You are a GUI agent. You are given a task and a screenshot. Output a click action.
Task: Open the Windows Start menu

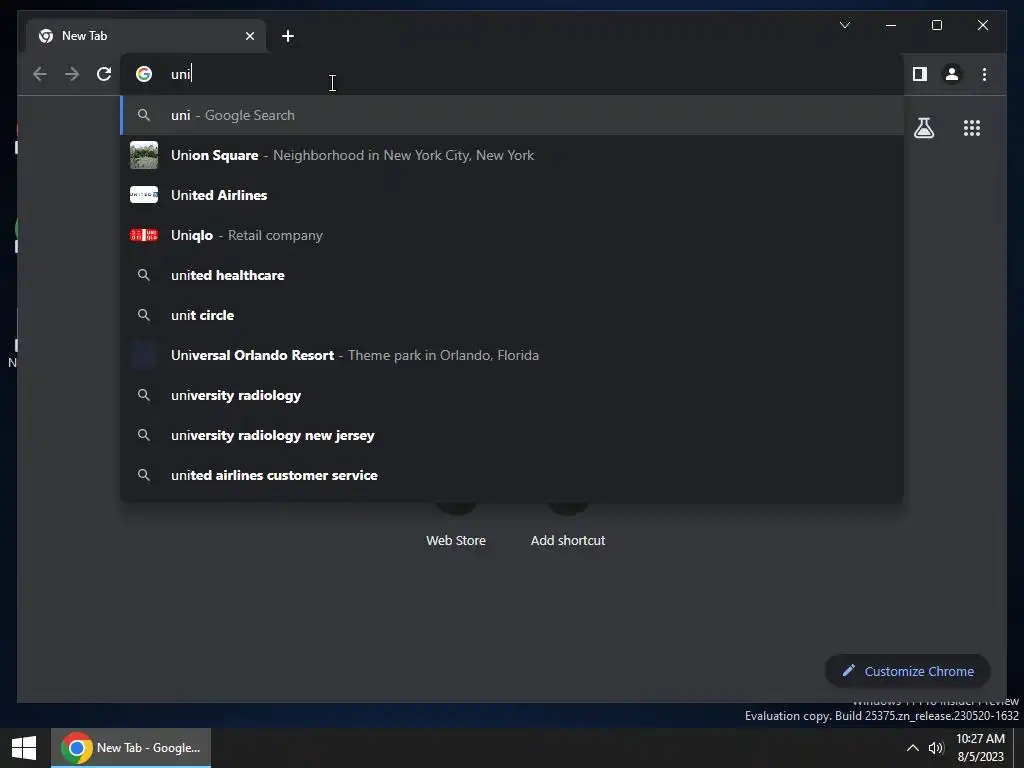pos(24,748)
